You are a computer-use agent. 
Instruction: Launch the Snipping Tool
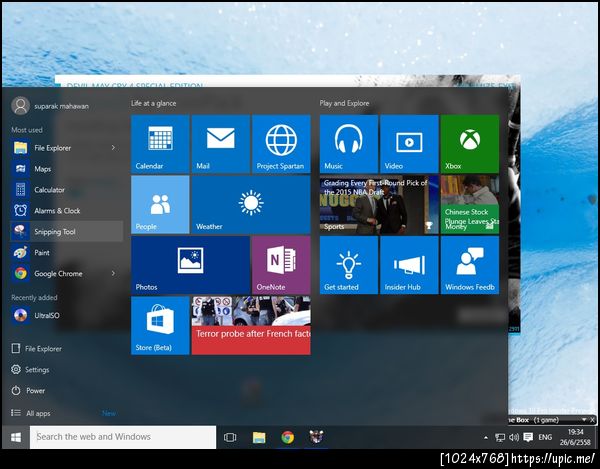(x=67, y=231)
